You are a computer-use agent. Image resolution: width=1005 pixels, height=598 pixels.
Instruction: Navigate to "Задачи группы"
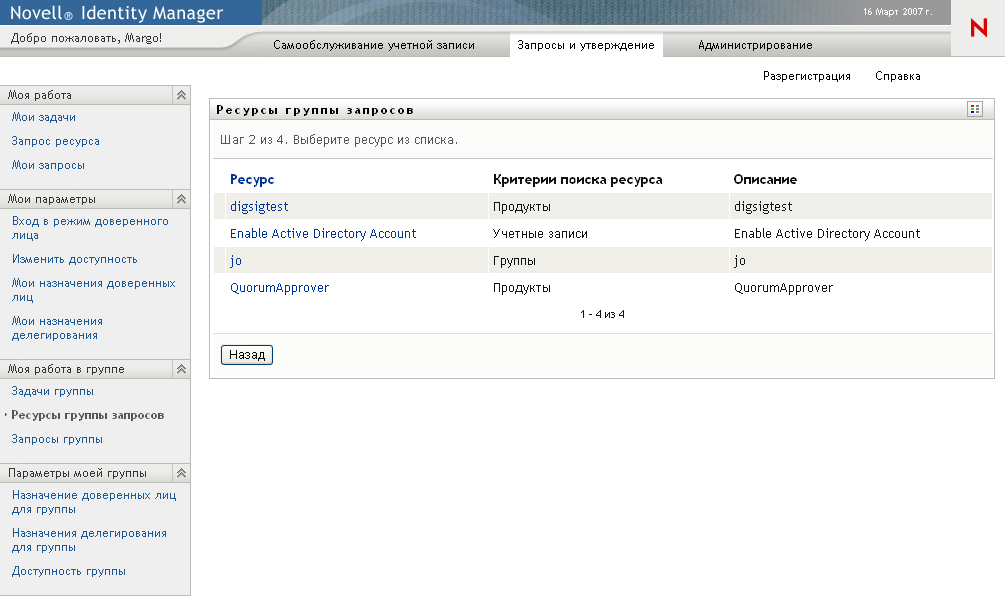click(55, 392)
